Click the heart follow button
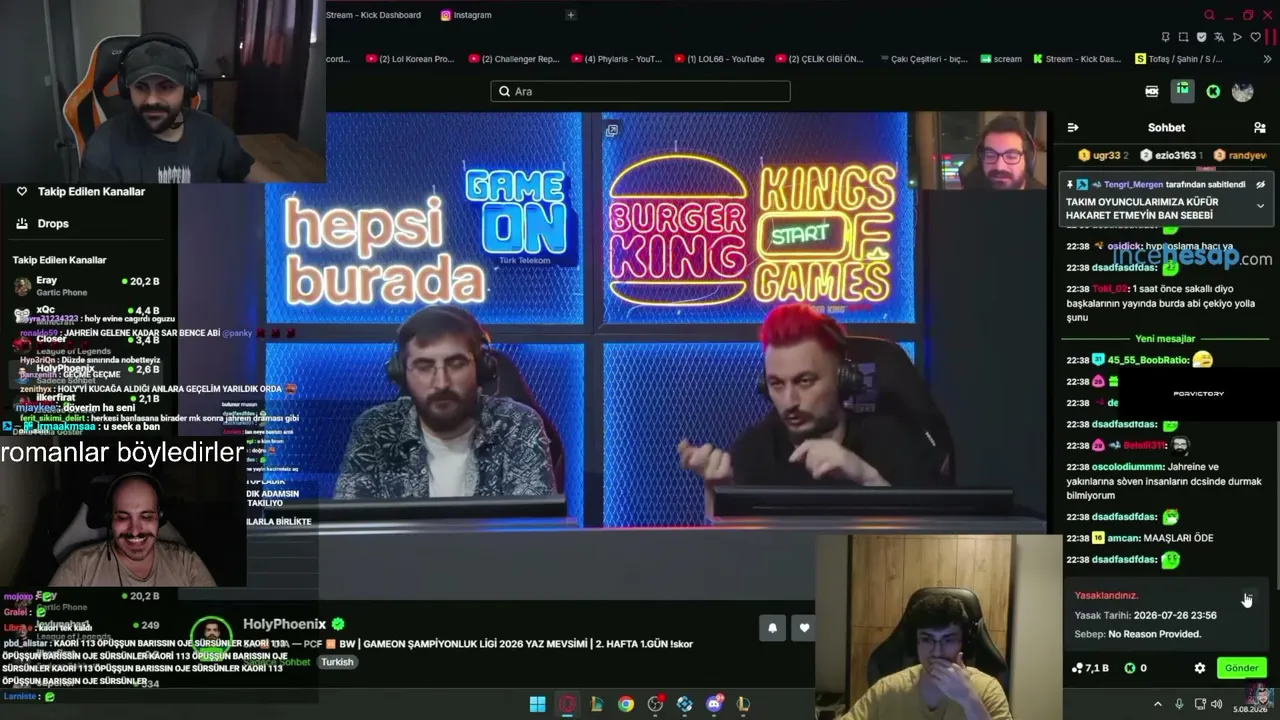This screenshot has height=720, width=1280. pos(804,627)
